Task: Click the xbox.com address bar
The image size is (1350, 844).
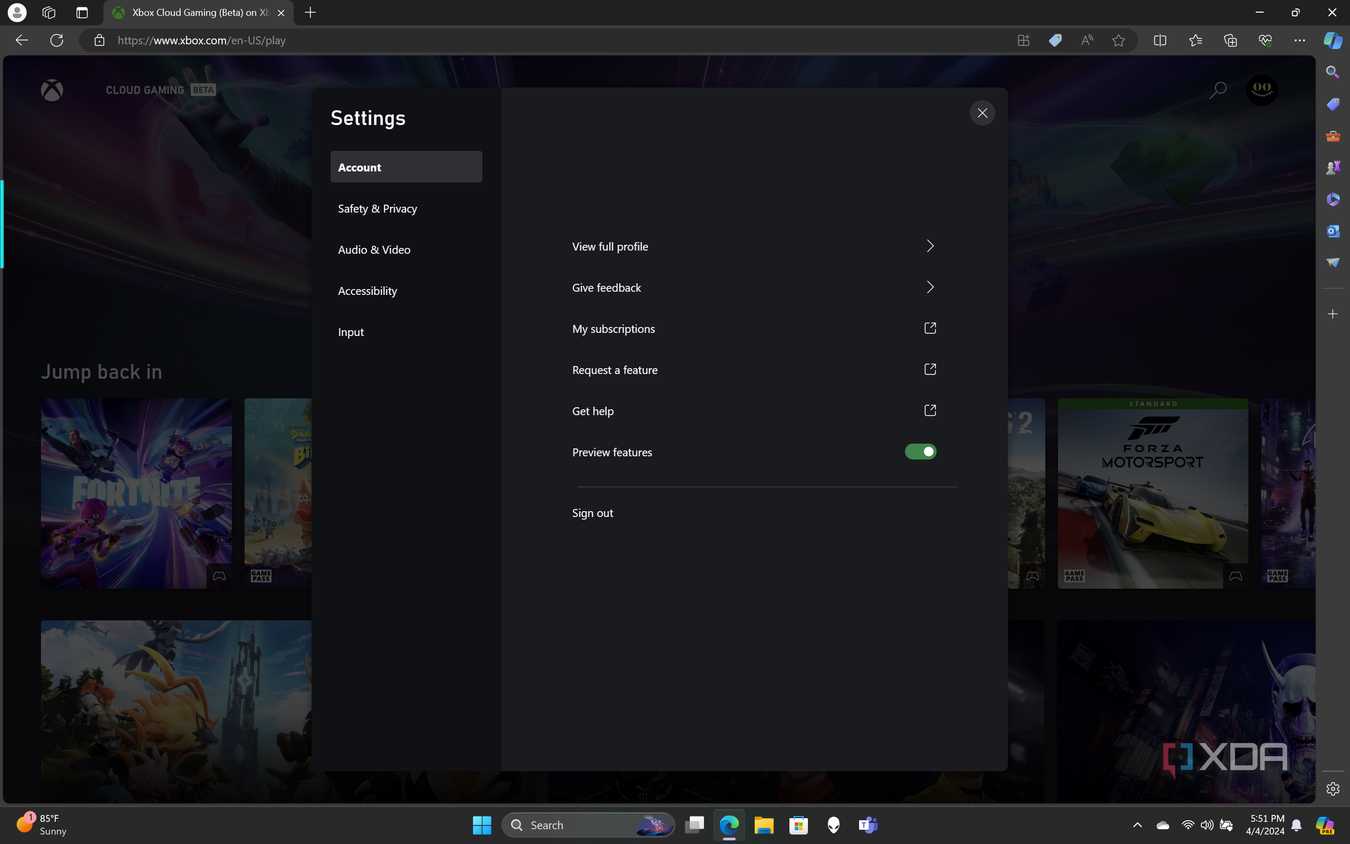Action: pos(550,40)
